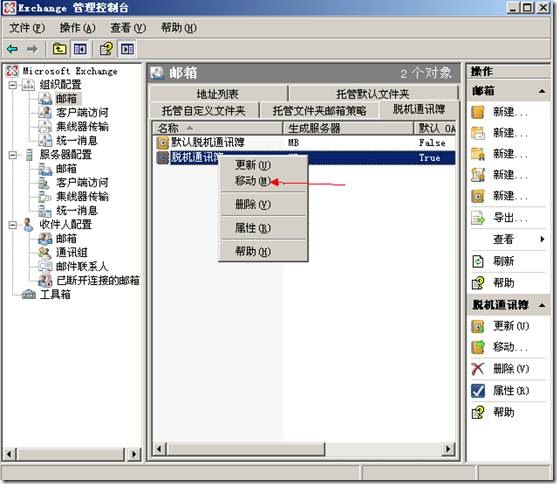The width and height of the screenshot is (557, 484).
Task: Open the 通讯组 node
Action: 71,252
